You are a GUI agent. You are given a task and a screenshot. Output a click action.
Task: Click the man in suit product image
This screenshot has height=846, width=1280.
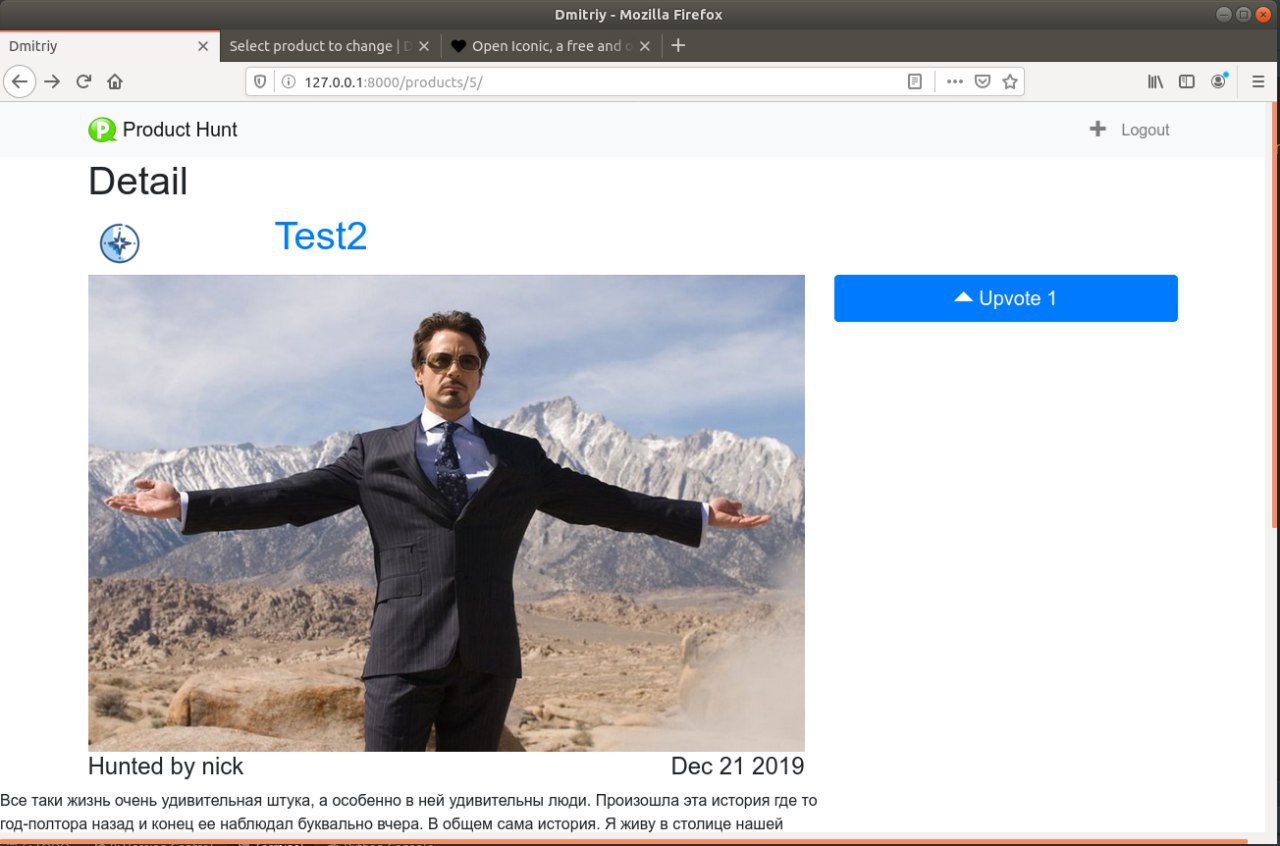tap(446, 513)
